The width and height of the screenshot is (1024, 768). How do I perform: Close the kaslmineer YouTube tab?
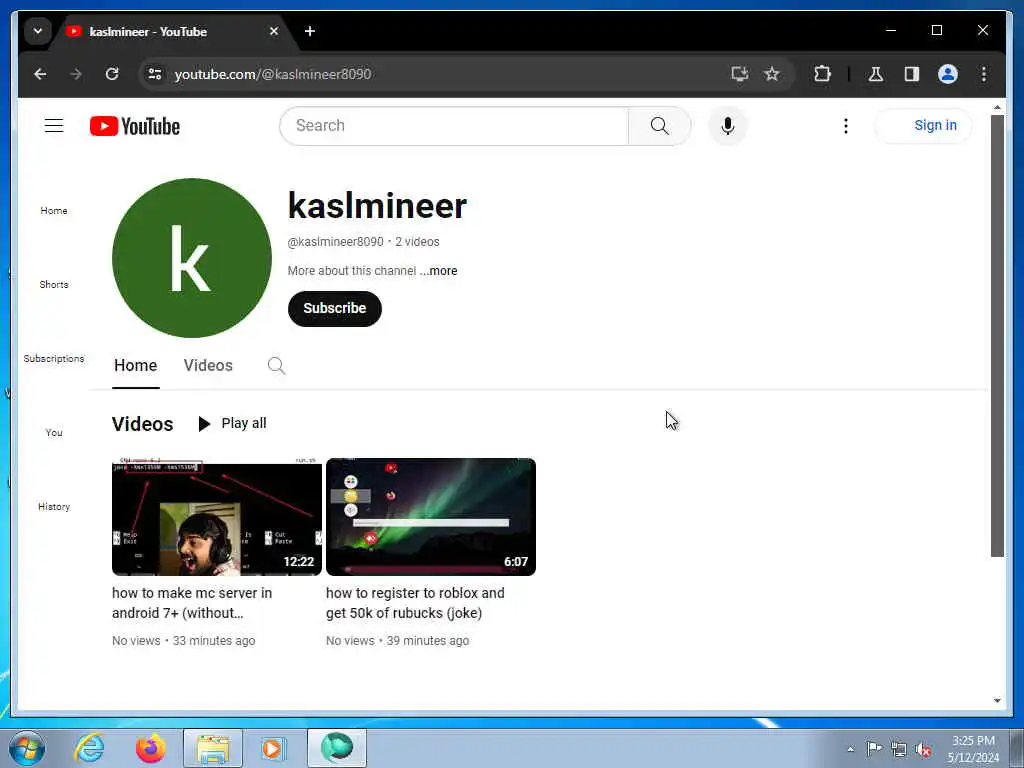point(274,31)
